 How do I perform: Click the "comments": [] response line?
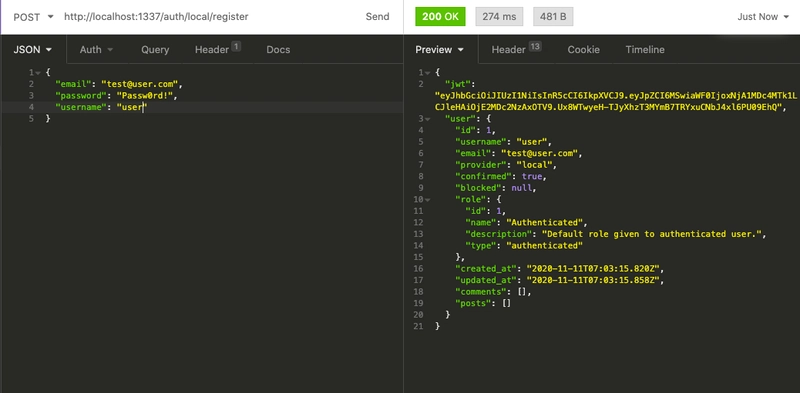coord(493,292)
